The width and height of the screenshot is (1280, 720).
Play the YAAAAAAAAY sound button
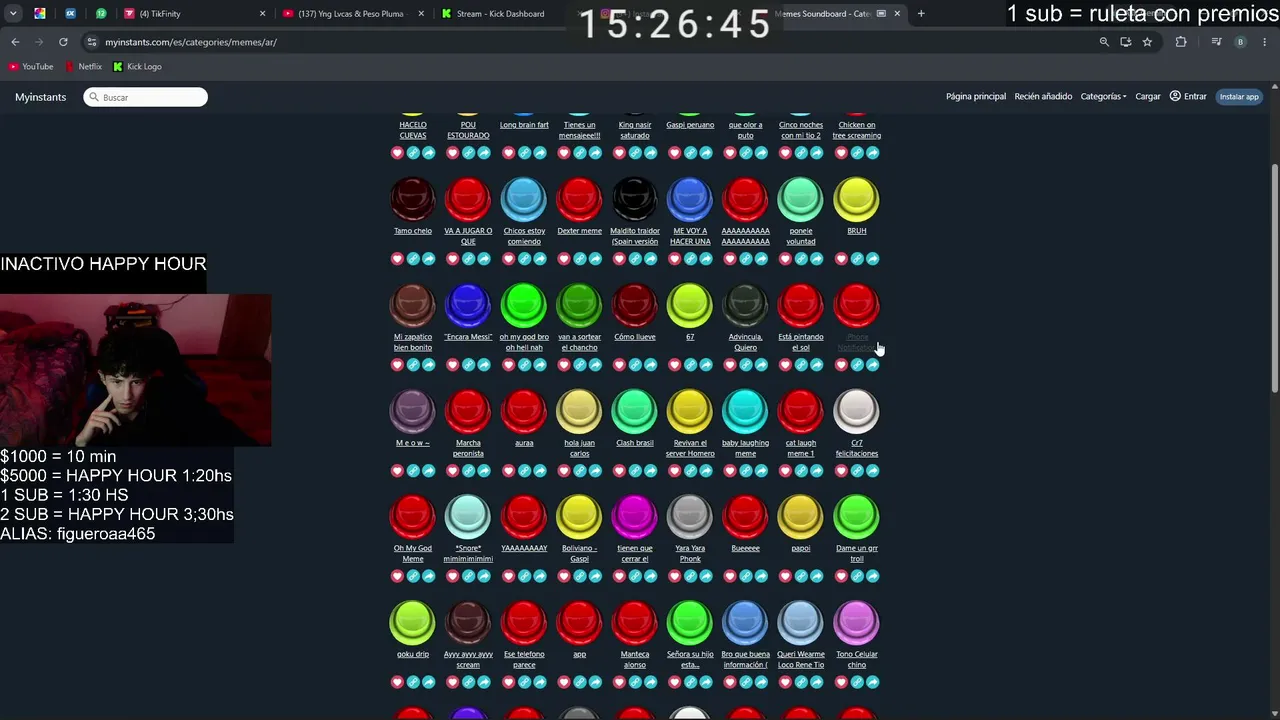point(524,517)
